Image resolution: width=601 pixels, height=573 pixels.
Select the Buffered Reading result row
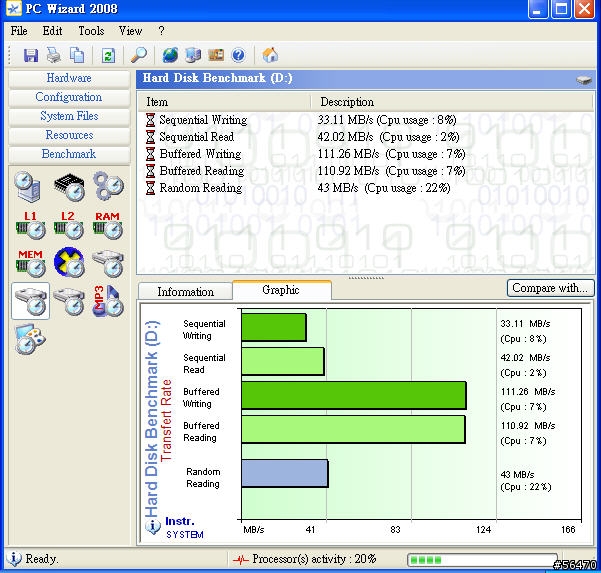[365, 171]
